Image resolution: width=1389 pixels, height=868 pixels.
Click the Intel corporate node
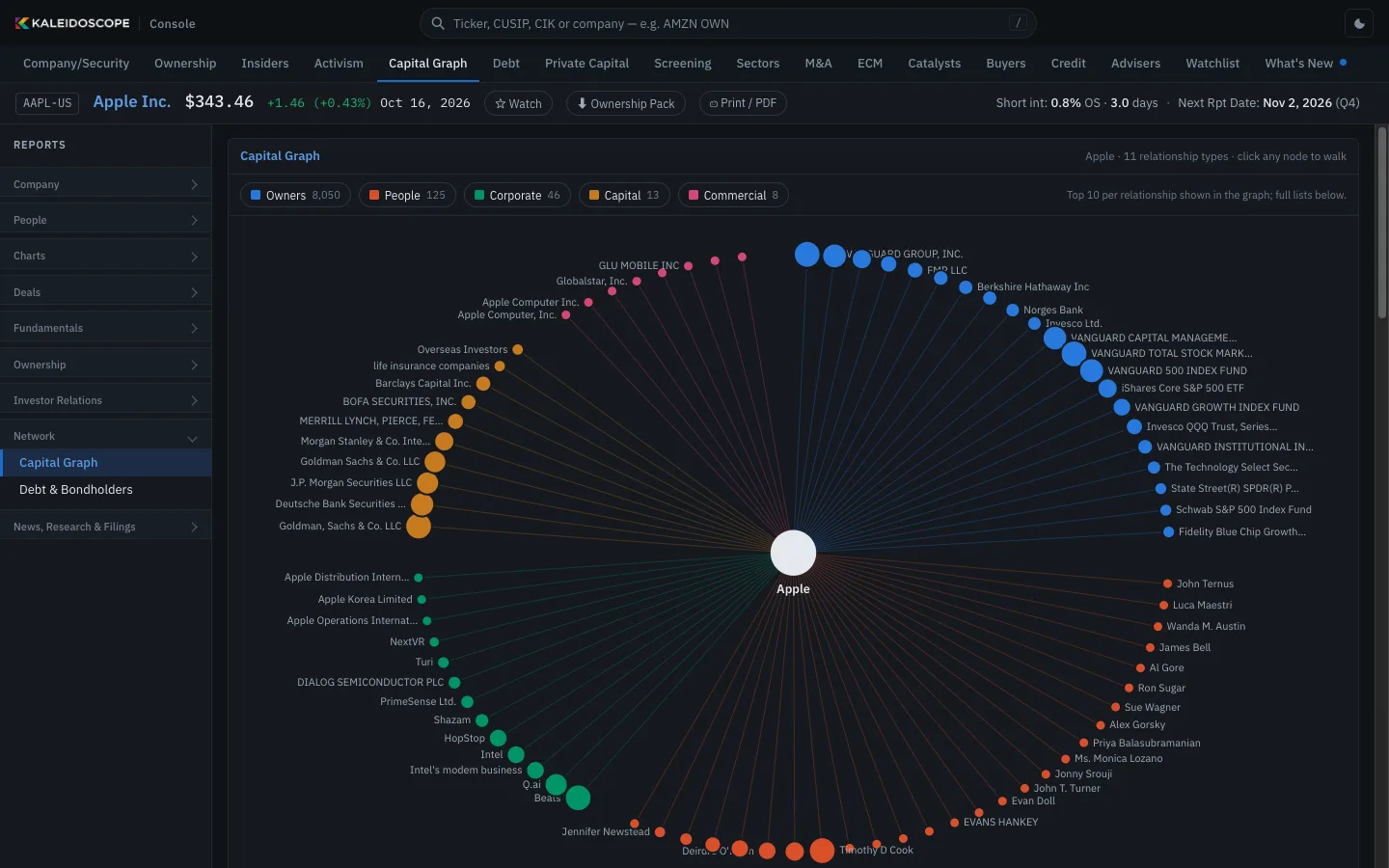click(516, 754)
